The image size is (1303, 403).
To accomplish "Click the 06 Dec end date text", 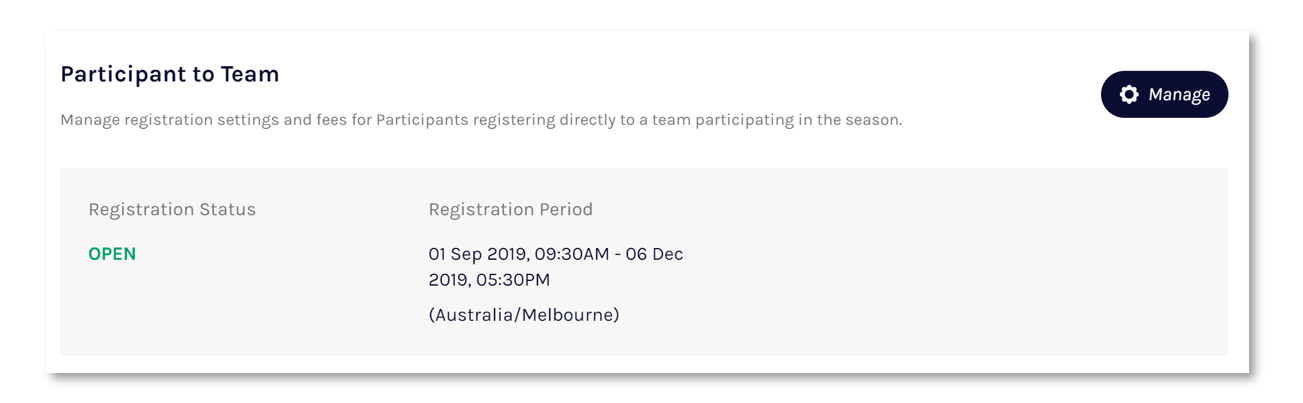I will coord(655,254).
